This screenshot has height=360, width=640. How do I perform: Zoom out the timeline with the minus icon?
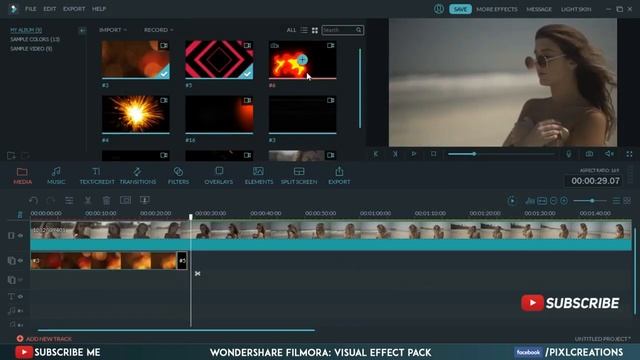coord(553,200)
